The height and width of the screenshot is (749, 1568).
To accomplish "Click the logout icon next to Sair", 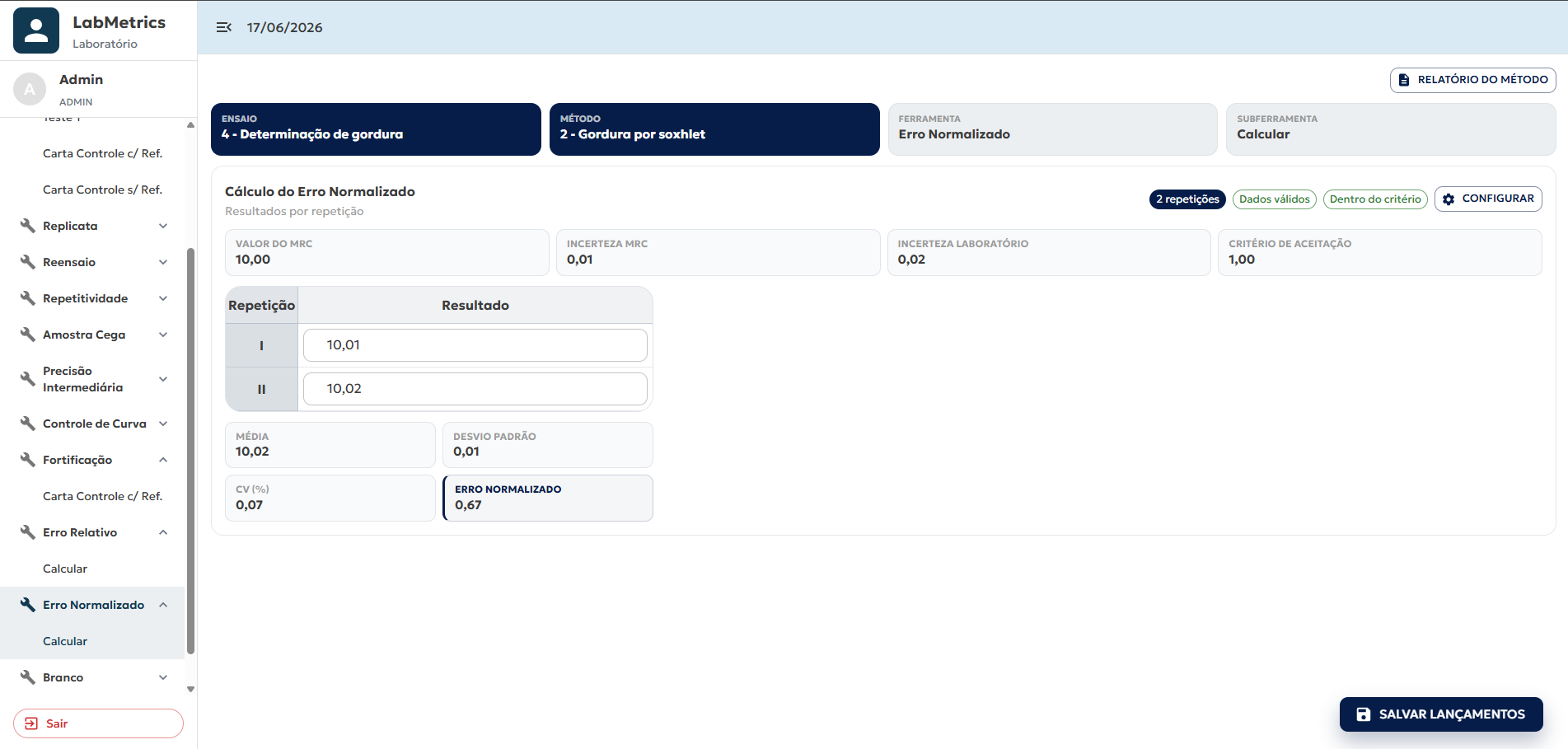I will pyautogui.click(x=31, y=723).
